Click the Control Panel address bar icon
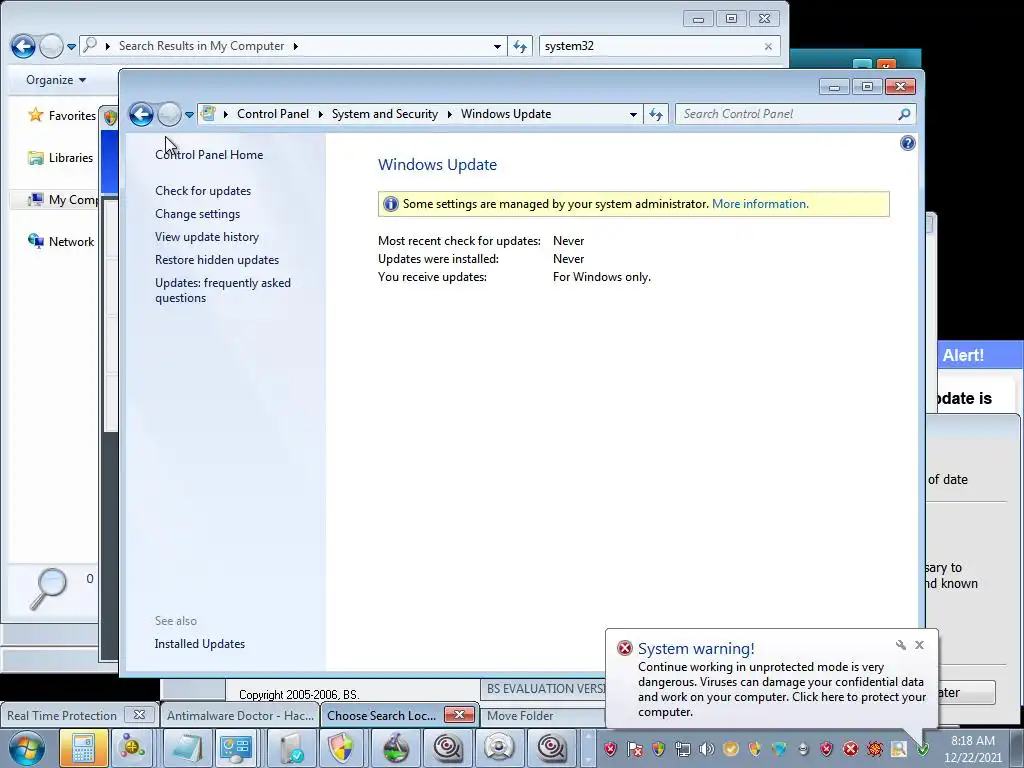The image size is (1024, 768). click(208, 114)
